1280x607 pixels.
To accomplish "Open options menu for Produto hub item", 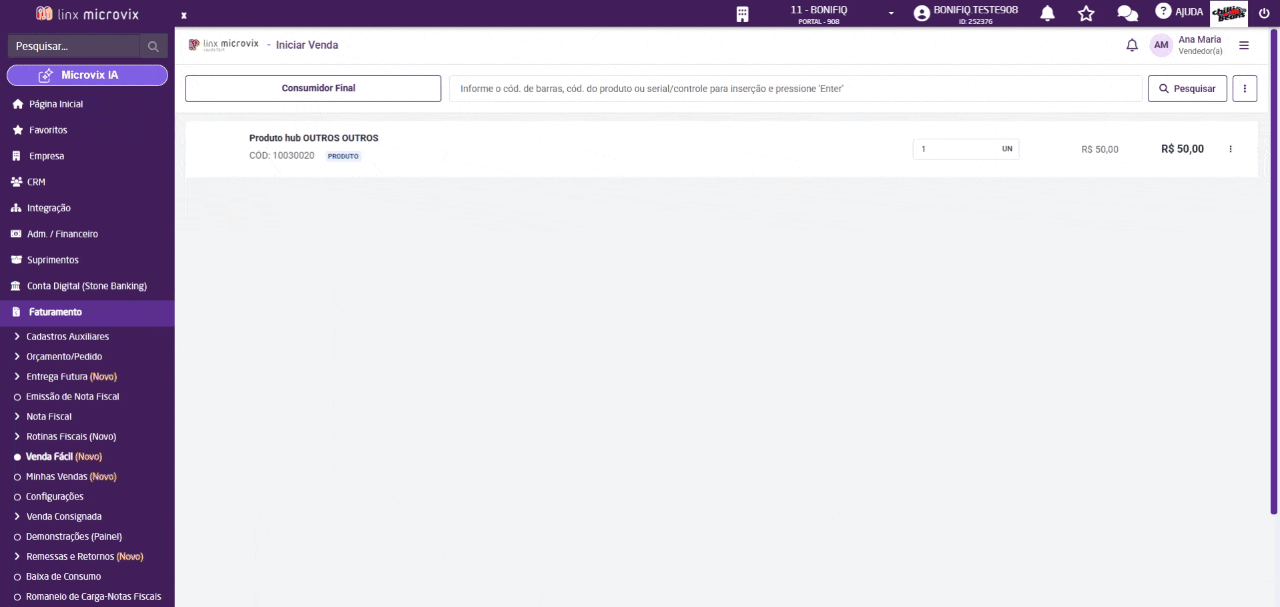I will 1231,149.
